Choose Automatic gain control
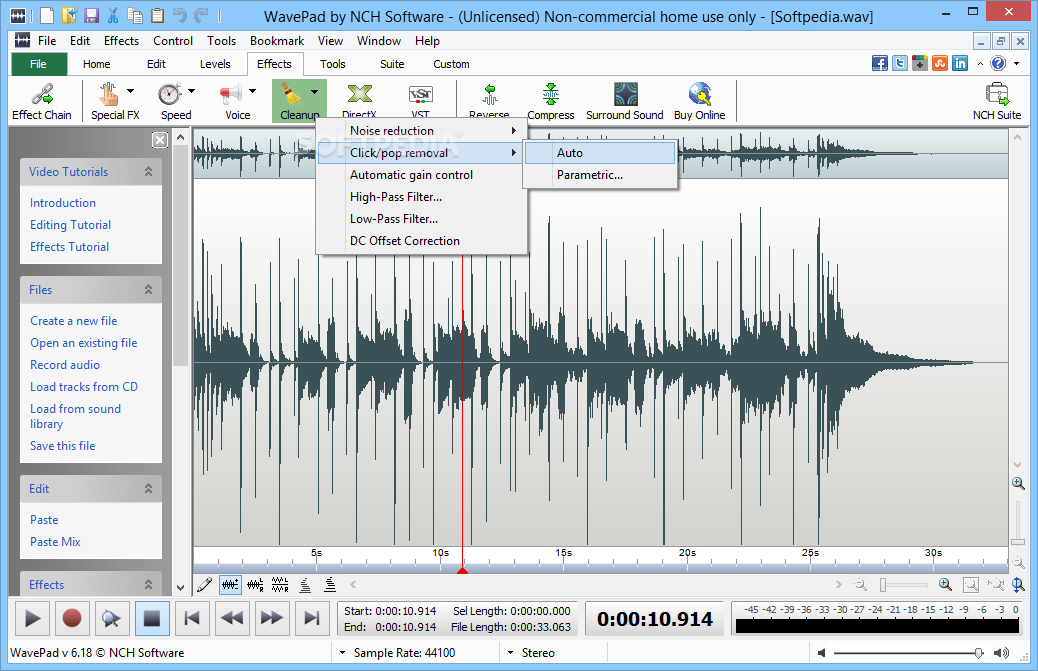Screen dimensions: 1038x671 click(x=422, y=175)
